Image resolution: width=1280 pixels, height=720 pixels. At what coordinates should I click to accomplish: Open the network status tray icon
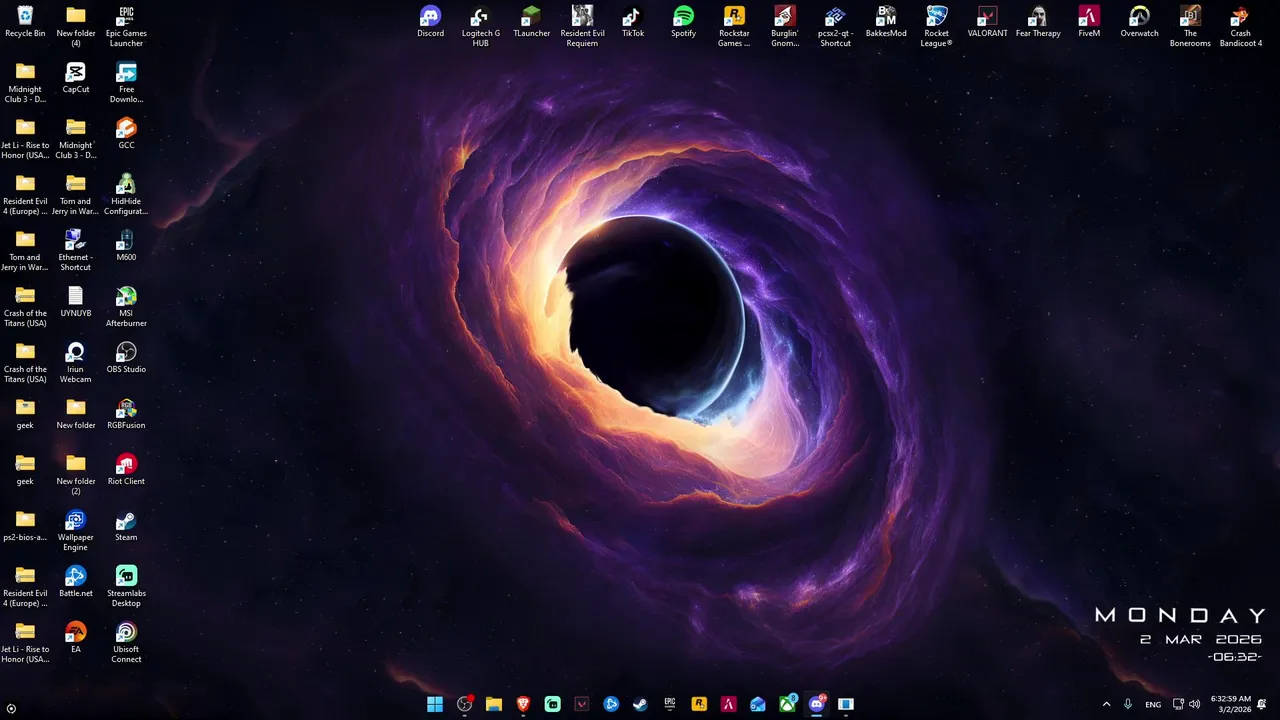pos(1178,704)
